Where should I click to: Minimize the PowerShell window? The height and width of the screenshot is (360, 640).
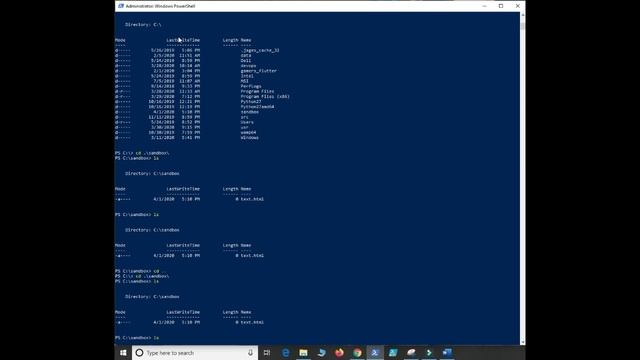click(484, 6)
